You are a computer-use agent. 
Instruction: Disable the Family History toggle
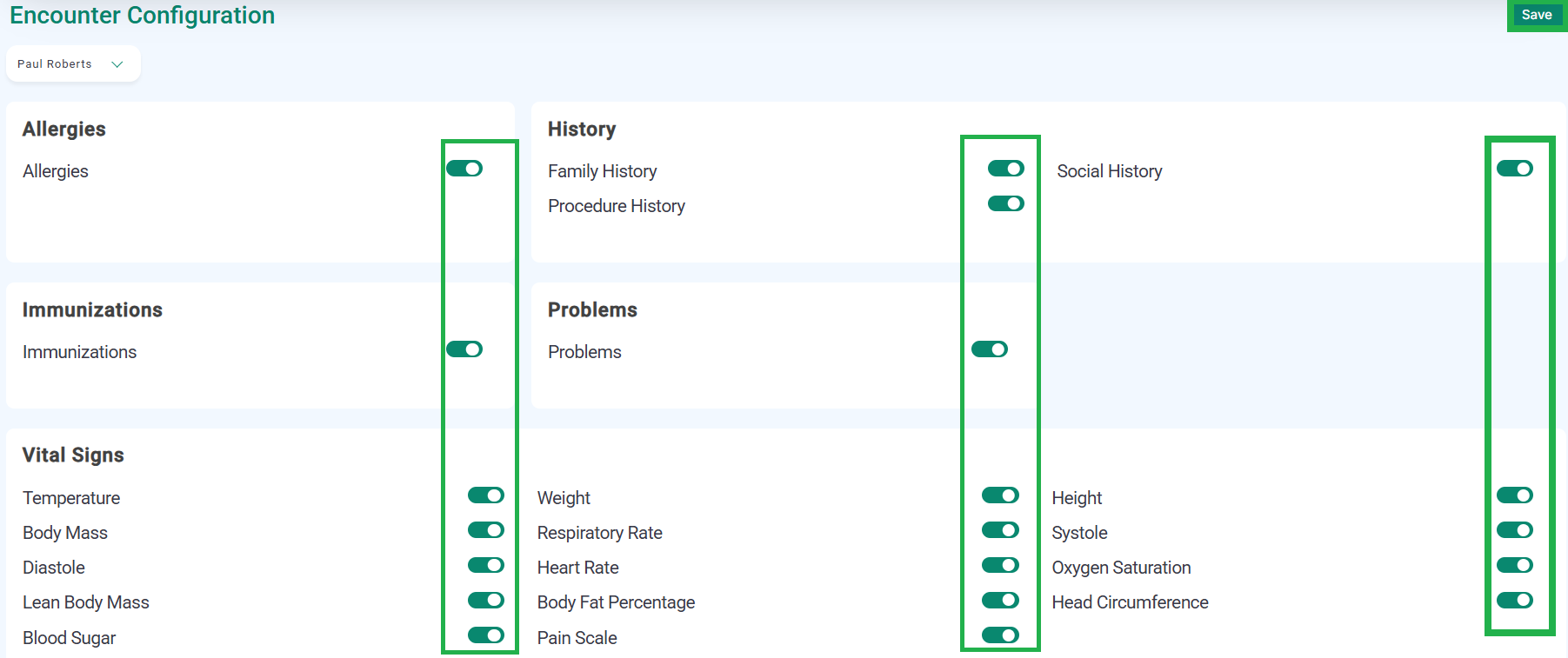click(1006, 169)
